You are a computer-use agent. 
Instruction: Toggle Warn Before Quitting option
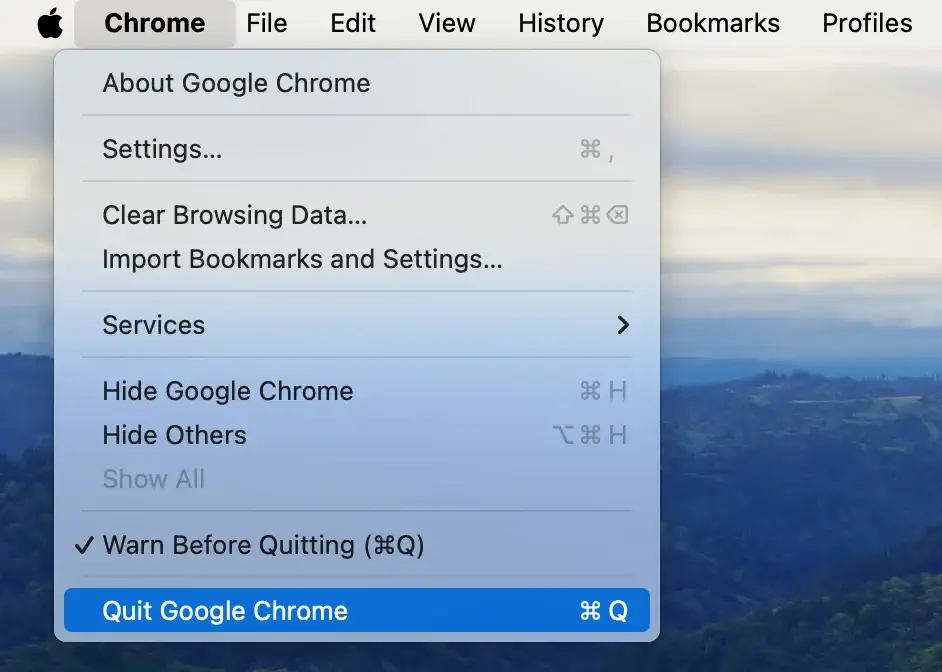tap(357, 545)
